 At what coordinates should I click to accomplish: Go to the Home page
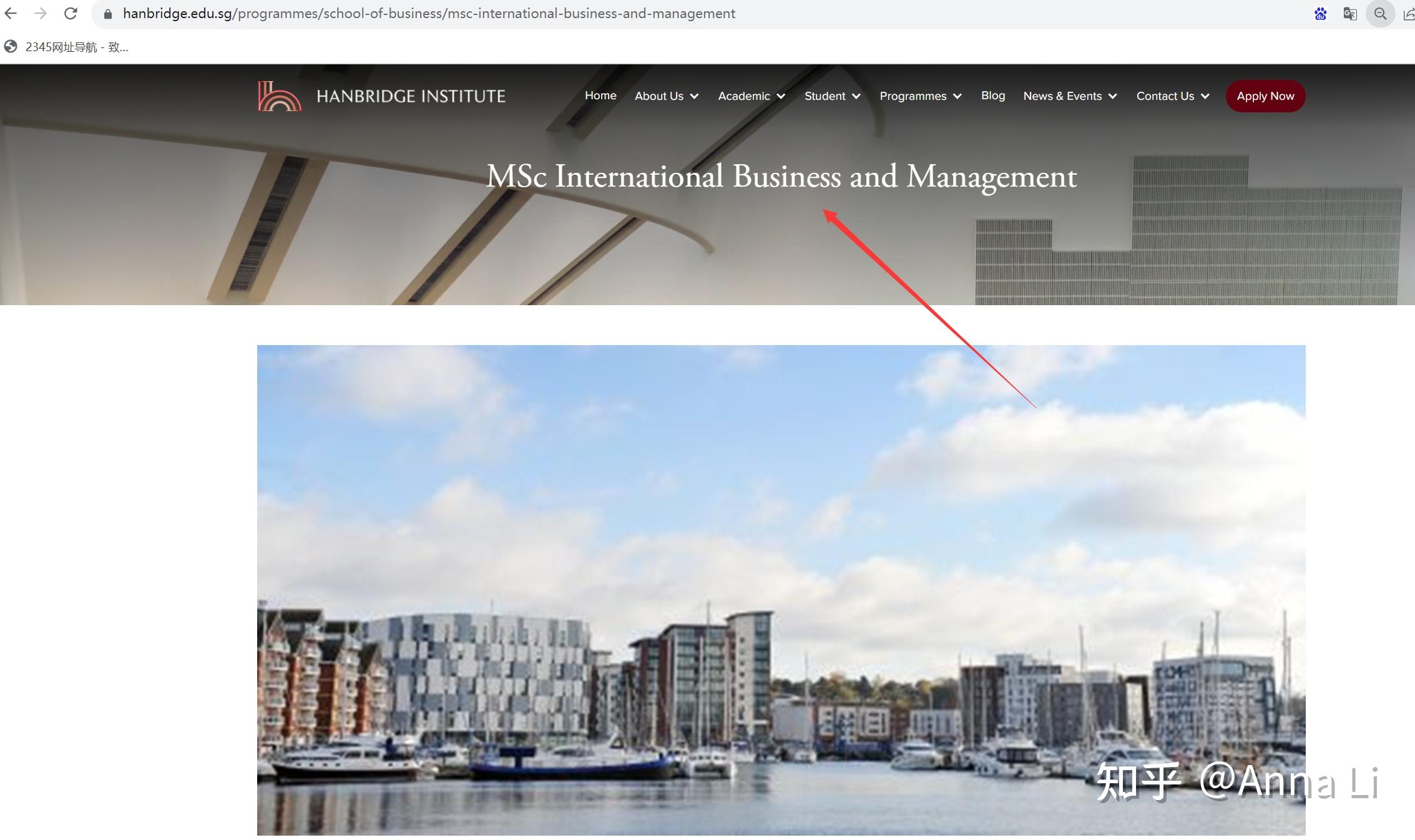pos(600,95)
